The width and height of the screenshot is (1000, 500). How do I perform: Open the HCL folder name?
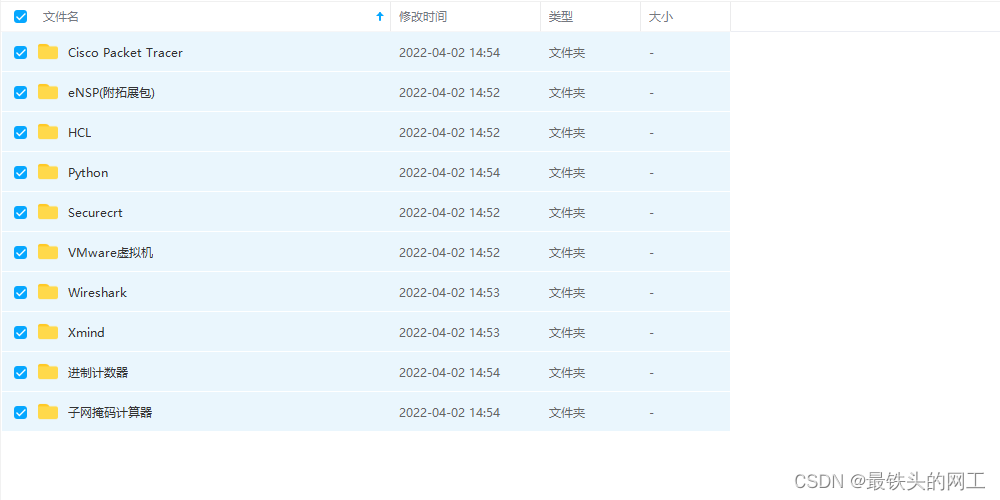tap(80, 133)
